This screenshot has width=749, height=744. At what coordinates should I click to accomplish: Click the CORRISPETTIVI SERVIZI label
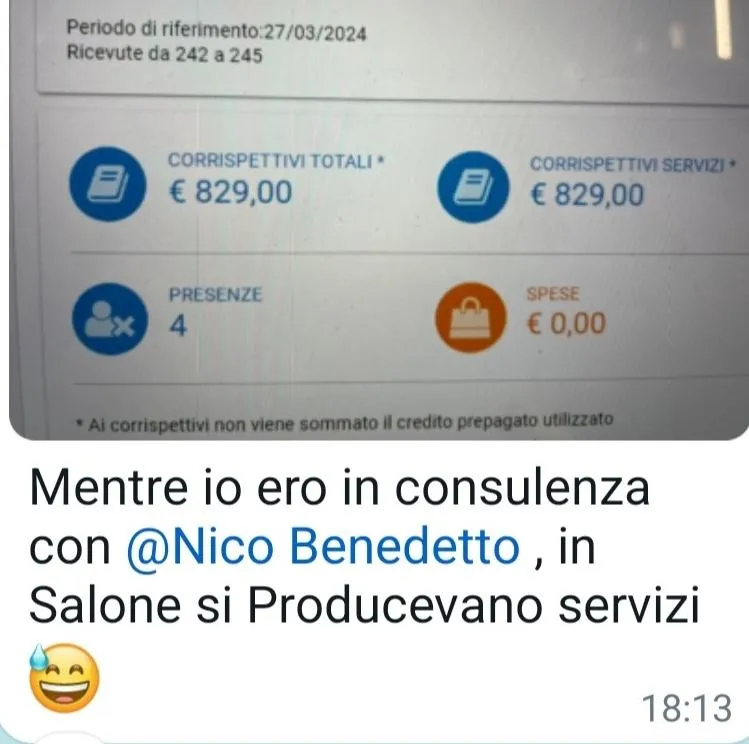coord(633,165)
